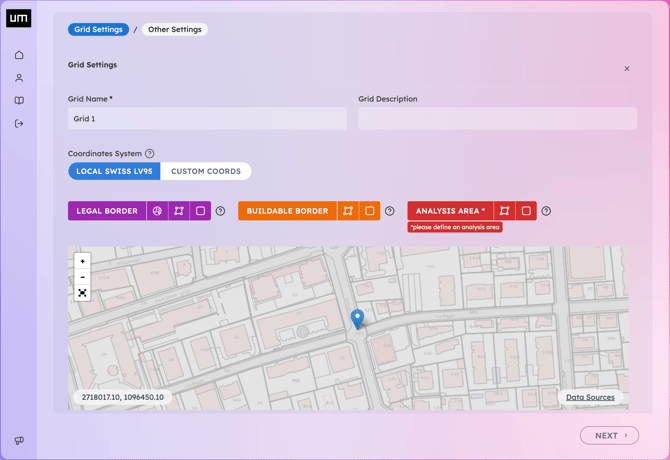Image resolution: width=670 pixels, height=460 pixels.
Task: Open the Data Sources link
Action: point(590,397)
